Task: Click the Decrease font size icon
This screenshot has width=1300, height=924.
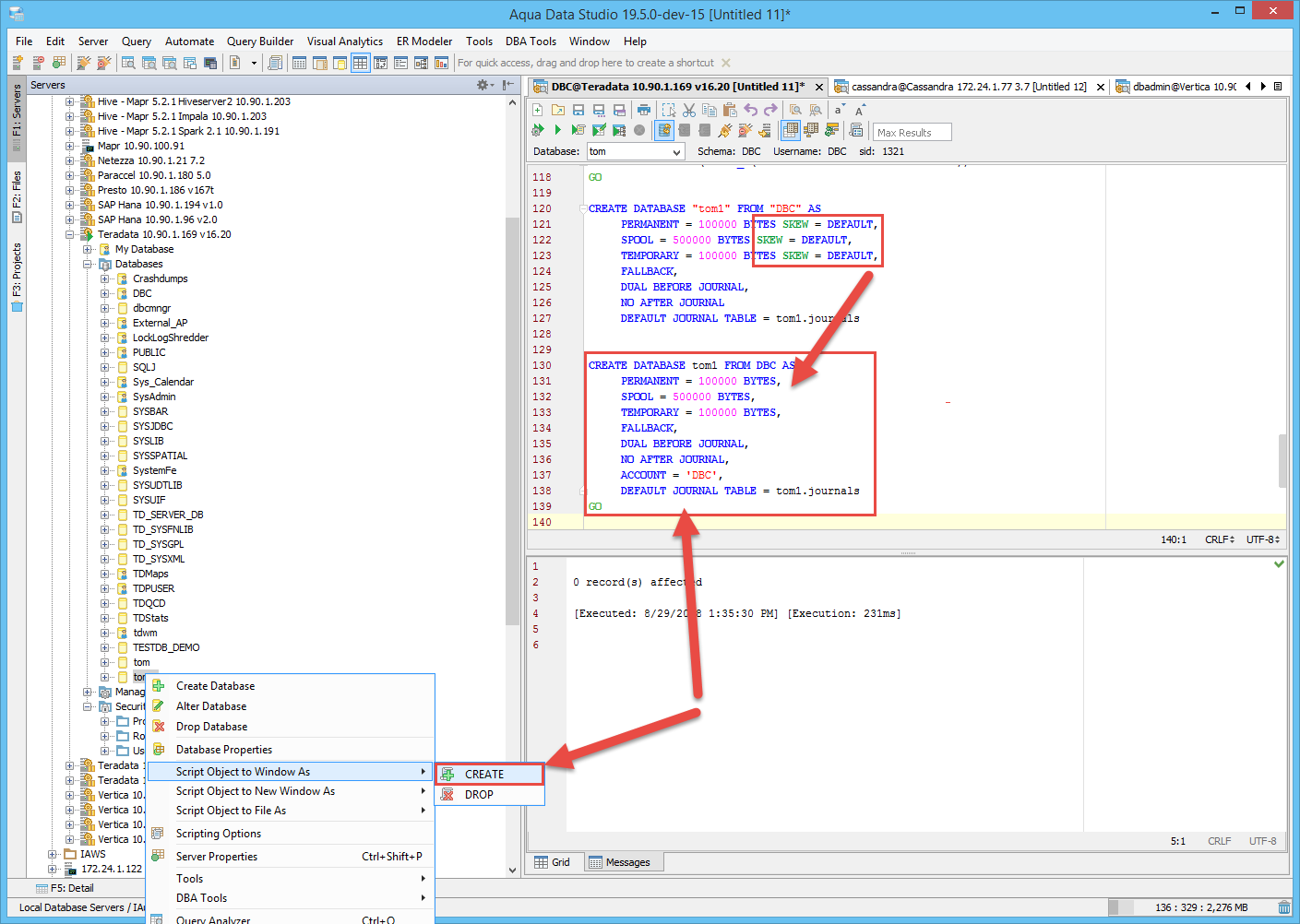Action: [x=839, y=110]
